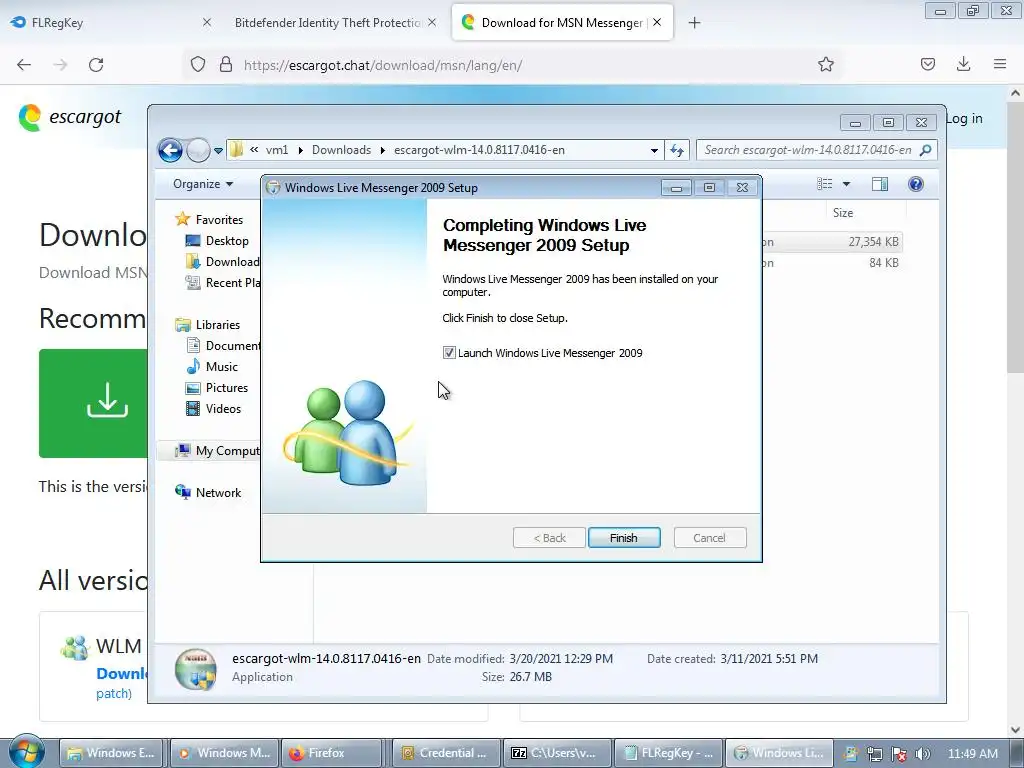1024x768 pixels.
Task: Select Network in navigation pane
Action: 208,492
